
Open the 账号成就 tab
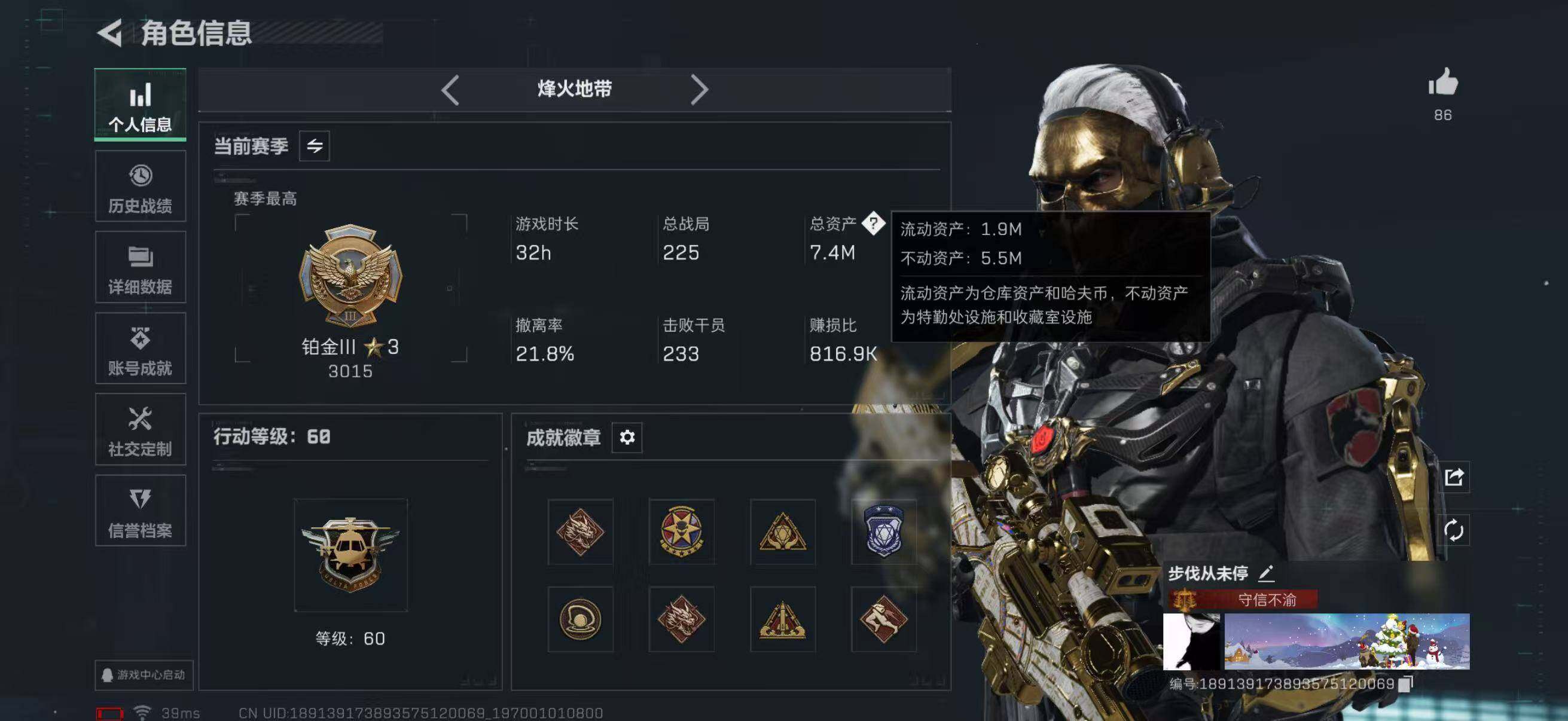pyautogui.click(x=141, y=349)
